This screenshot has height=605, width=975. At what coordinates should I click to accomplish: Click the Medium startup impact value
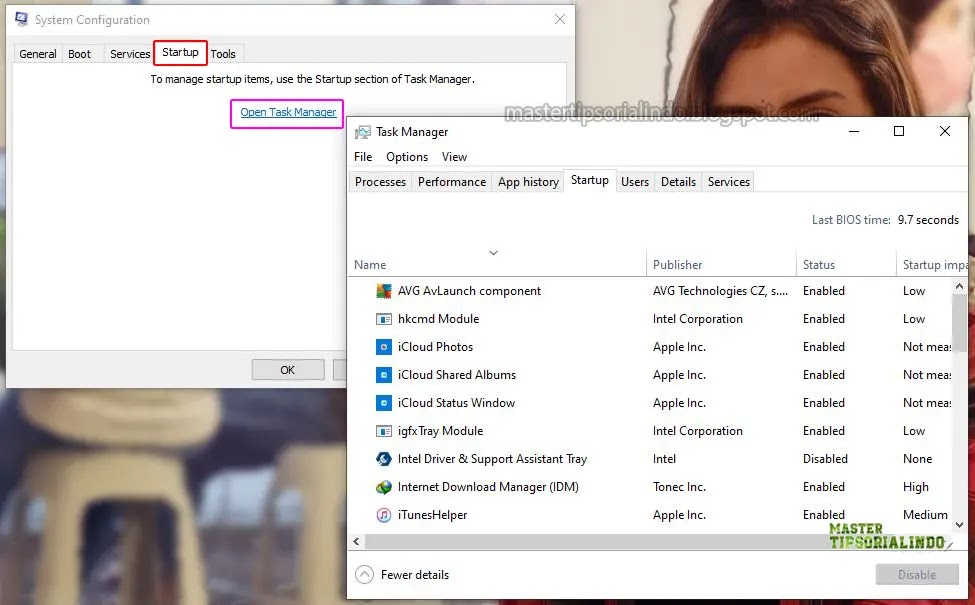[925, 515]
